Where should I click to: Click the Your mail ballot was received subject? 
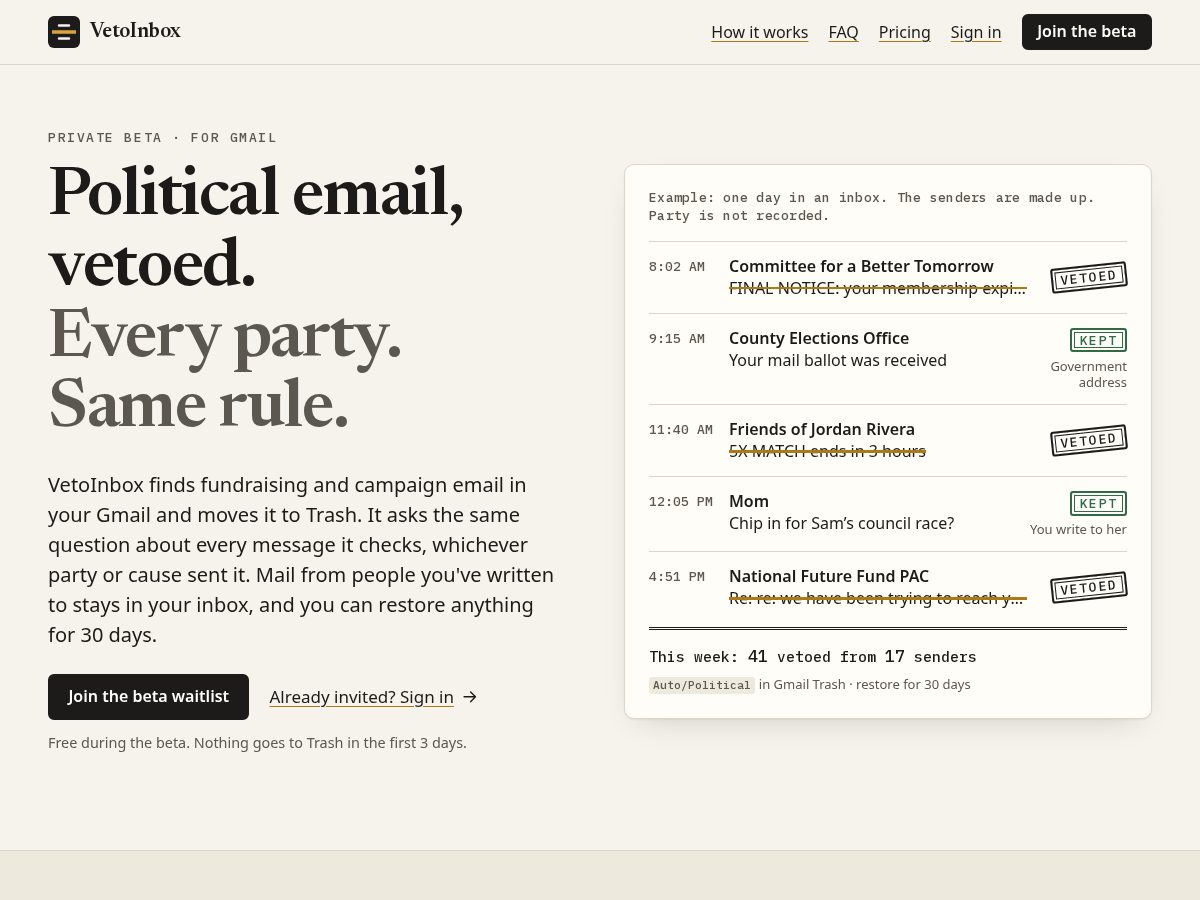(x=838, y=360)
